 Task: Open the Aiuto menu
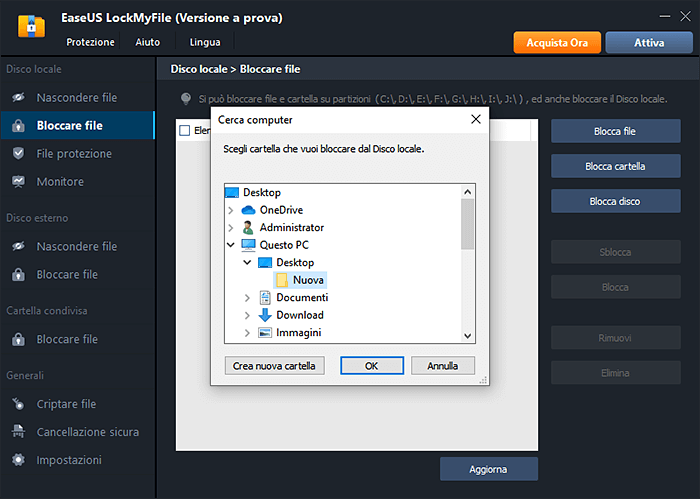(x=147, y=42)
